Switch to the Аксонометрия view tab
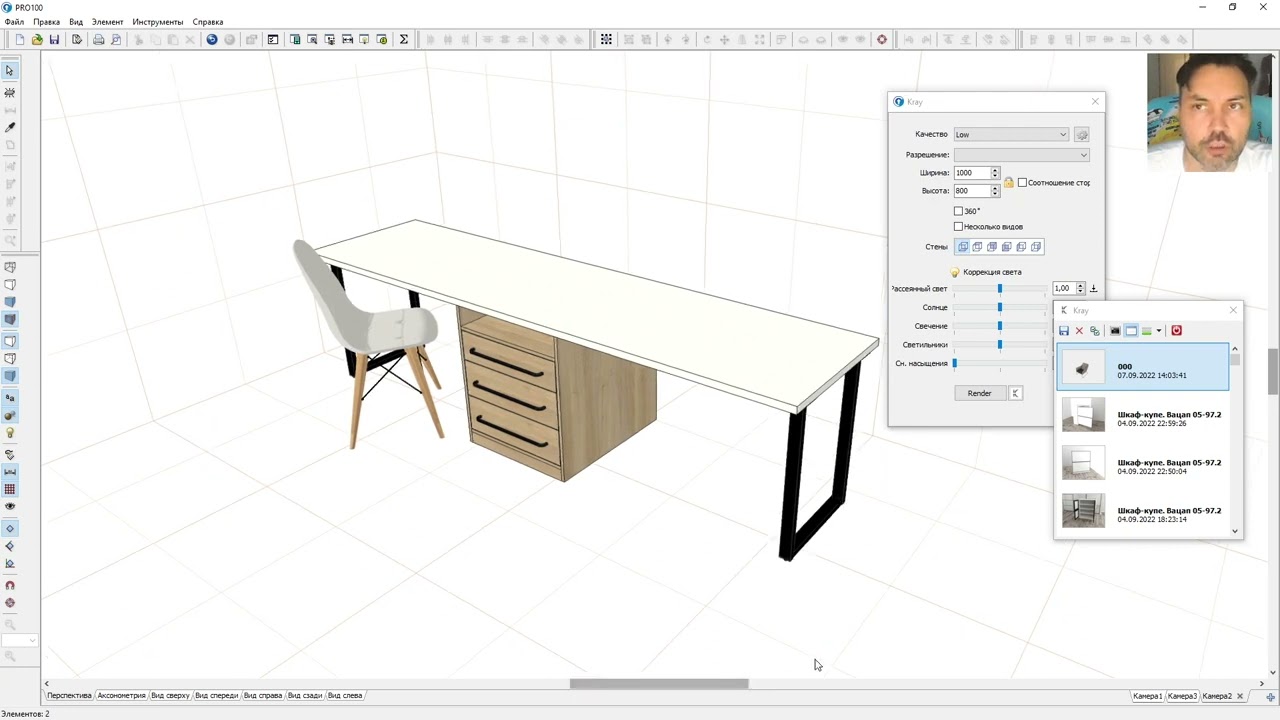Screen dimensions: 1280x720 (x=121, y=695)
